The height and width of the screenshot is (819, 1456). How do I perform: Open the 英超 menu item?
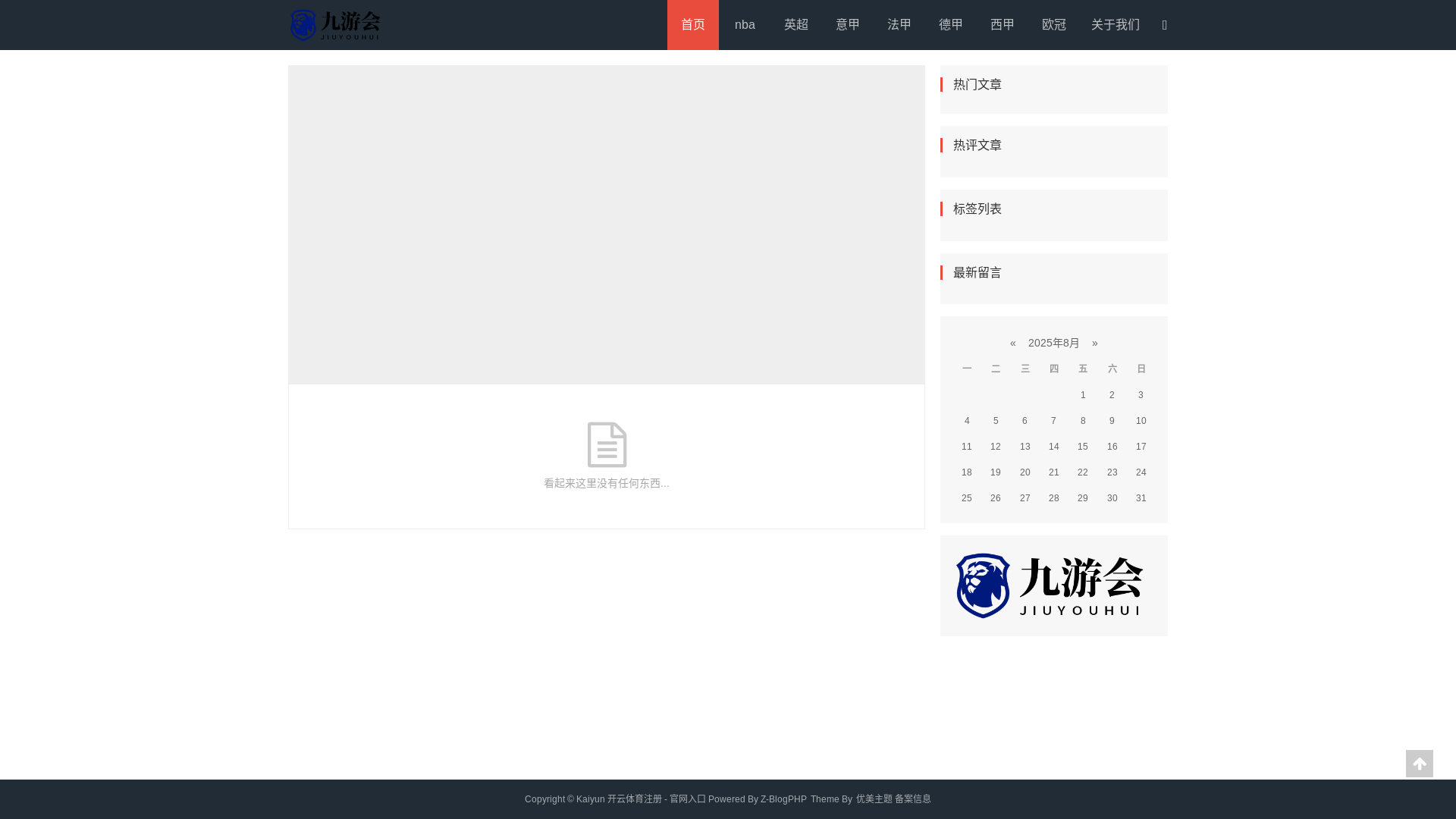coord(796,25)
